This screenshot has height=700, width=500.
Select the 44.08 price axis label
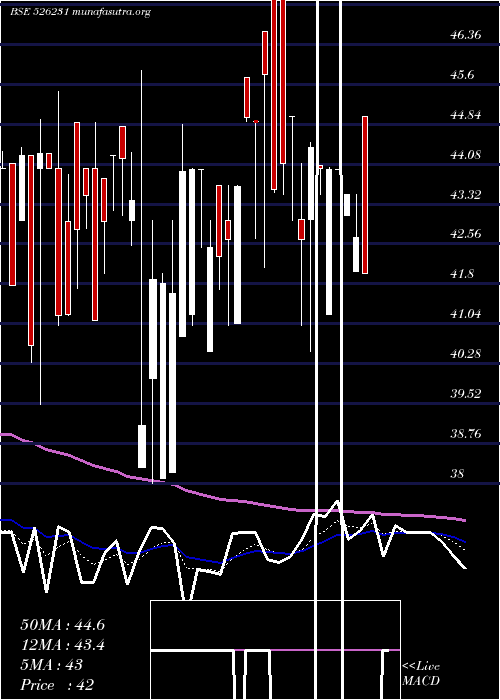[466, 154]
